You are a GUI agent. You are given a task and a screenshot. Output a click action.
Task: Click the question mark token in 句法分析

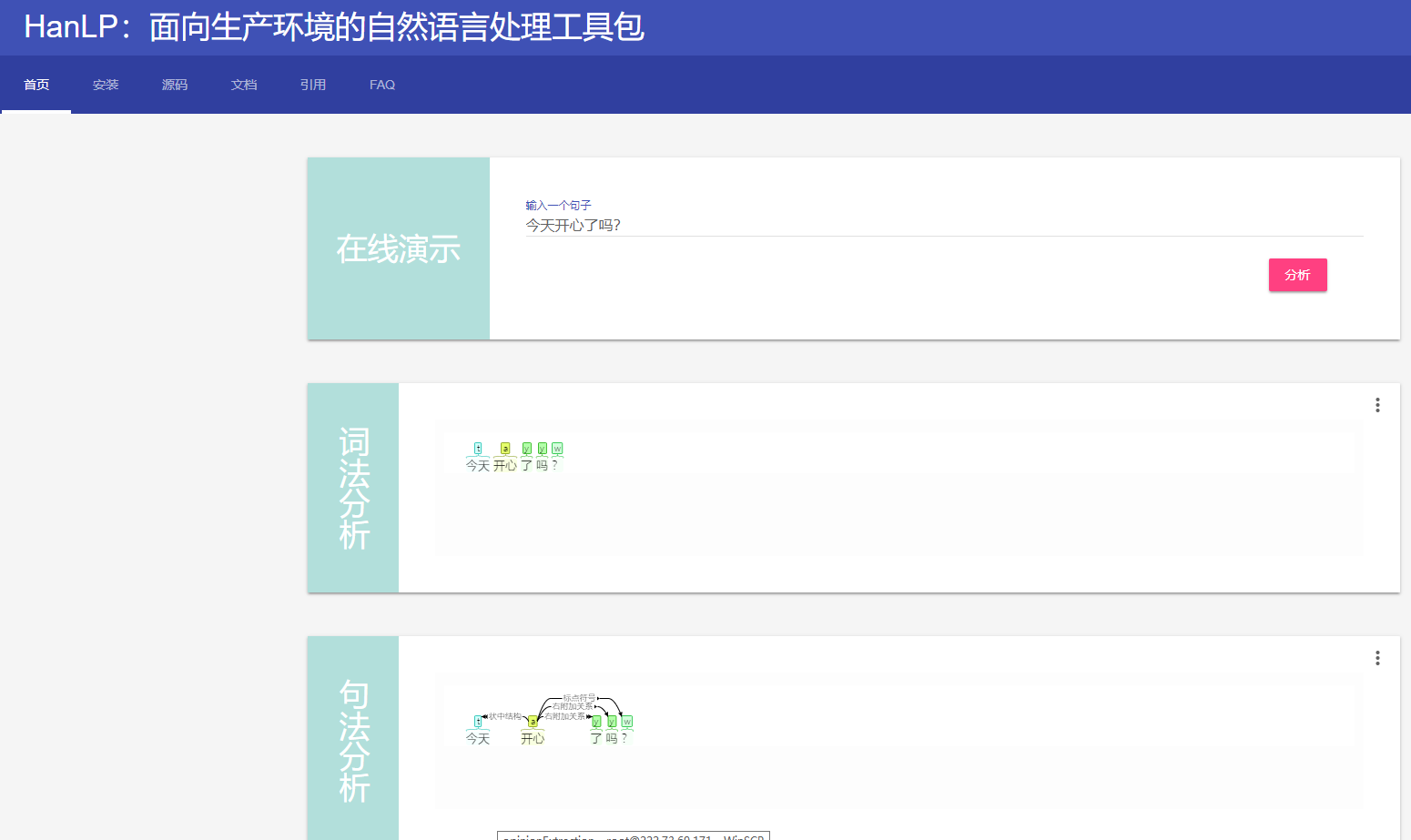click(624, 738)
